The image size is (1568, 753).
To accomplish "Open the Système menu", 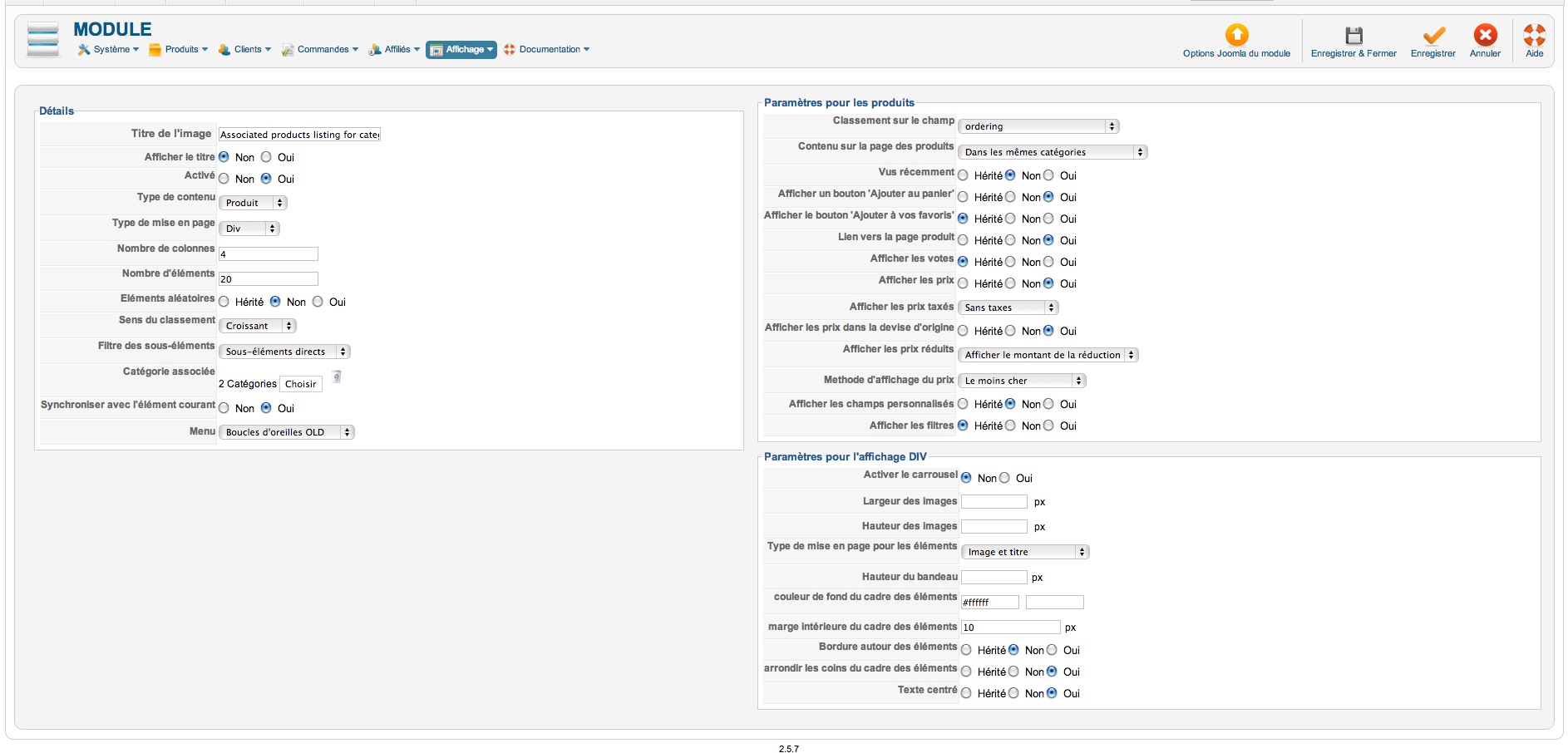I will pos(109,50).
